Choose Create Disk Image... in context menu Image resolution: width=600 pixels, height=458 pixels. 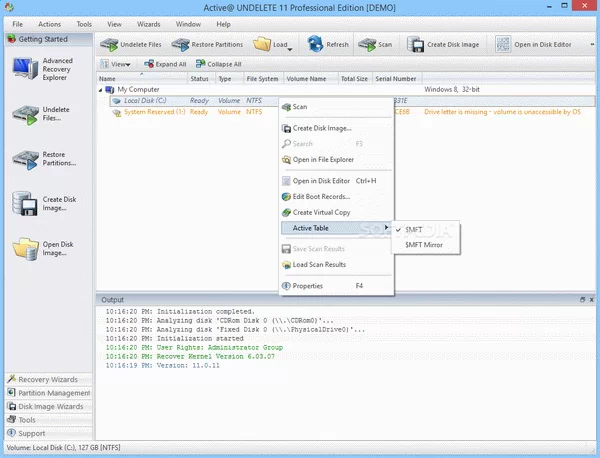click(x=337, y=128)
